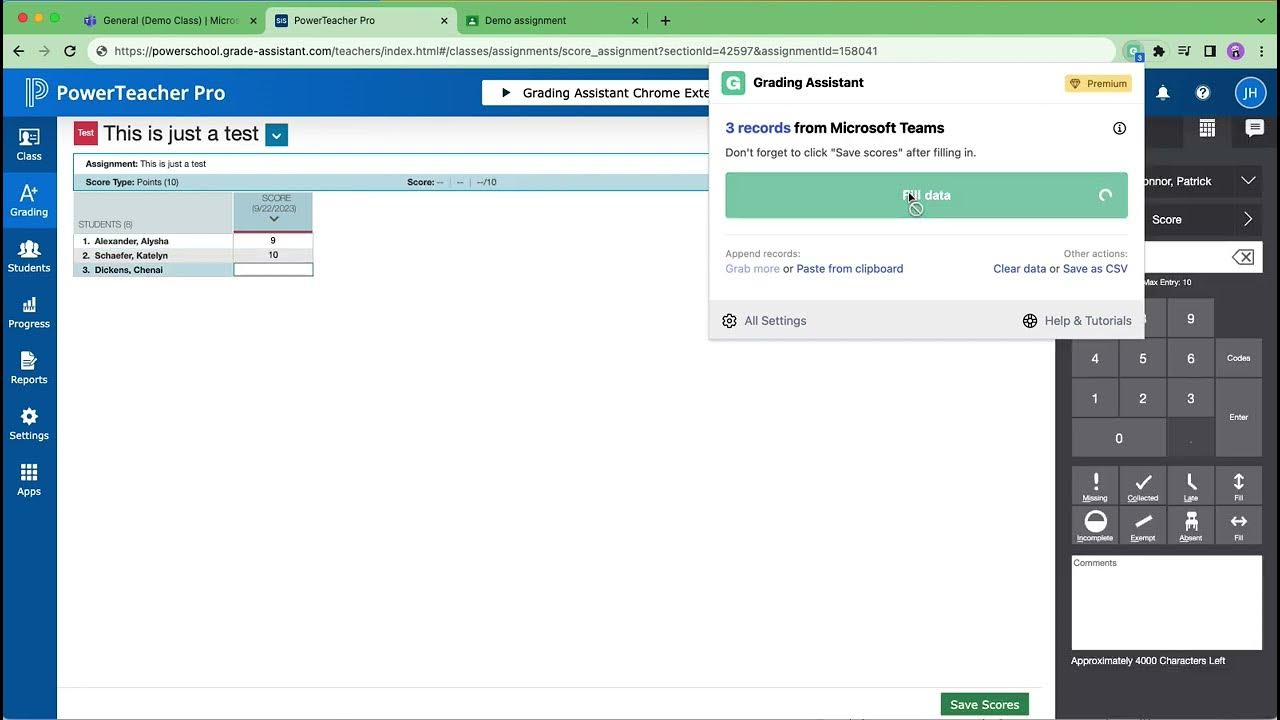Expand the Score field arrow

coord(1248,219)
